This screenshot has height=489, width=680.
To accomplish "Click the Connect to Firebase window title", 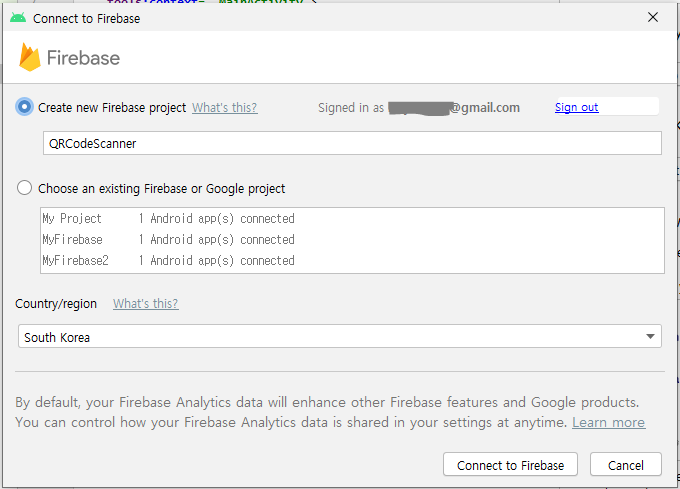I will [x=87, y=18].
